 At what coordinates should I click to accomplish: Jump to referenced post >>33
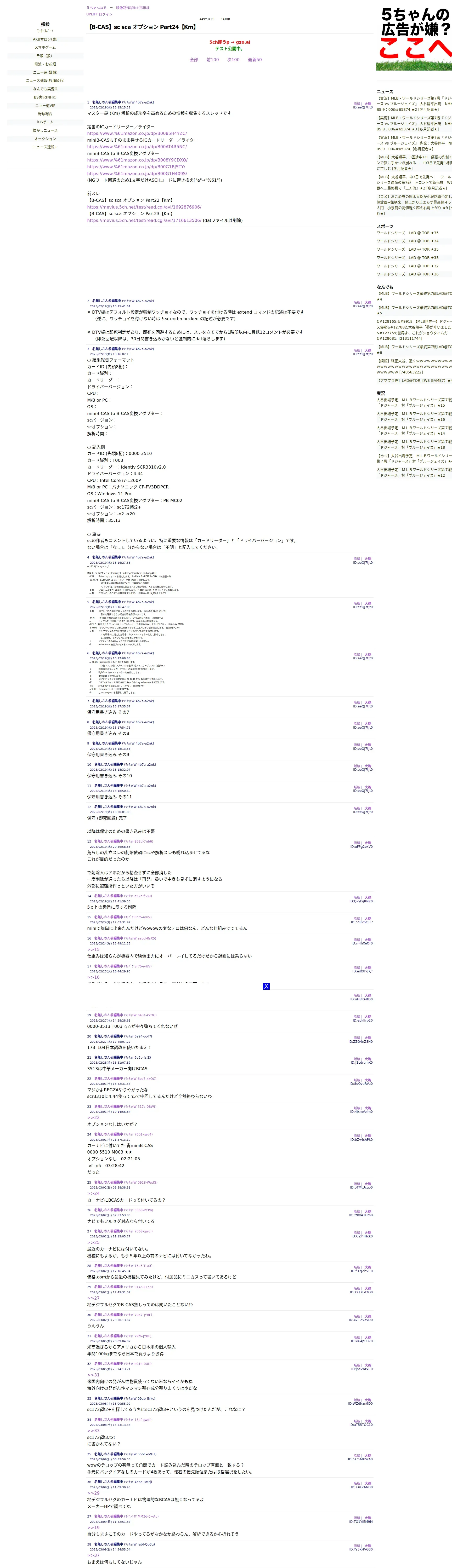93,1431
